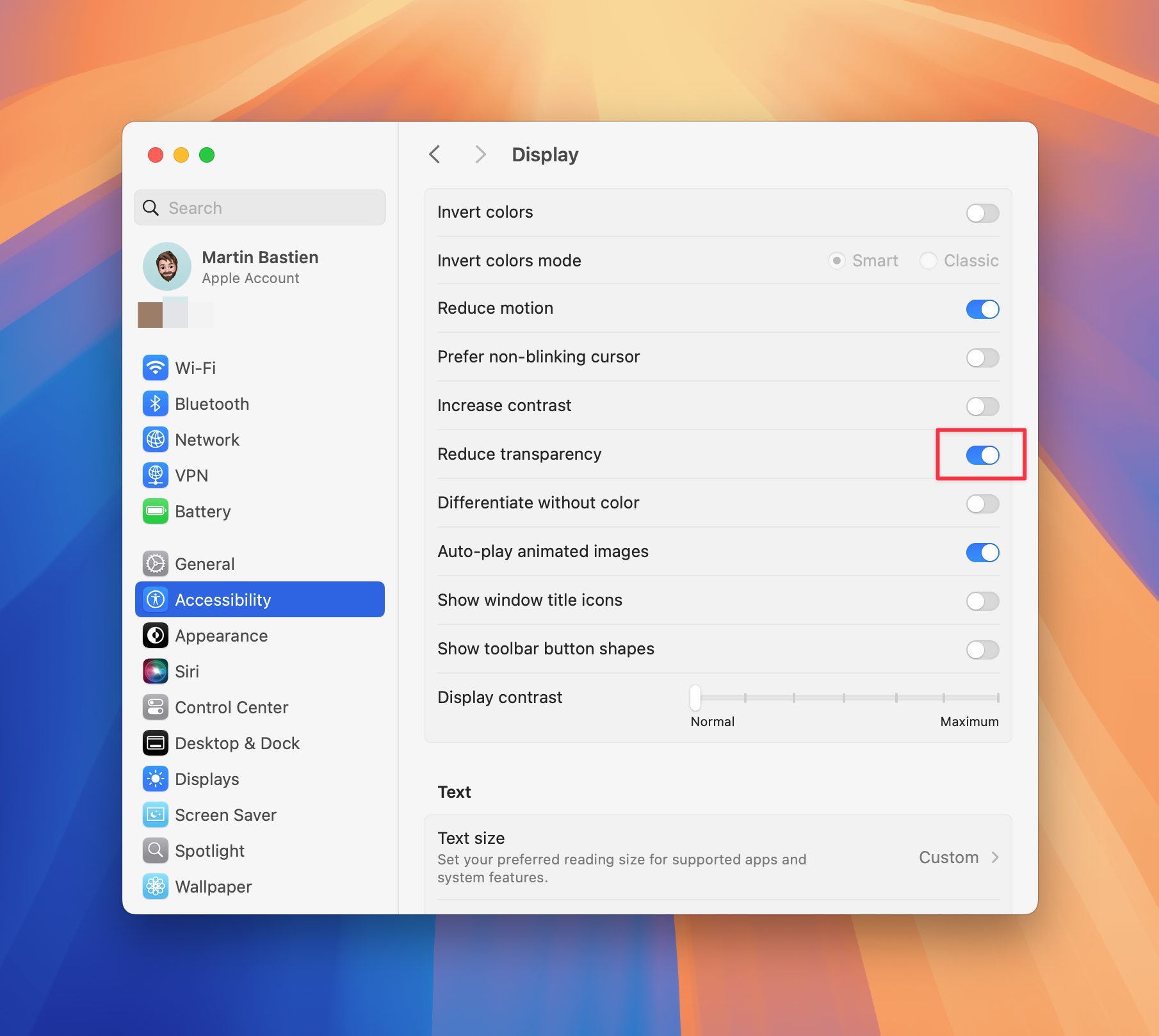Click the Accessibility icon in sidebar
This screenshot has height=1036, width=1159.
(156, 599)
